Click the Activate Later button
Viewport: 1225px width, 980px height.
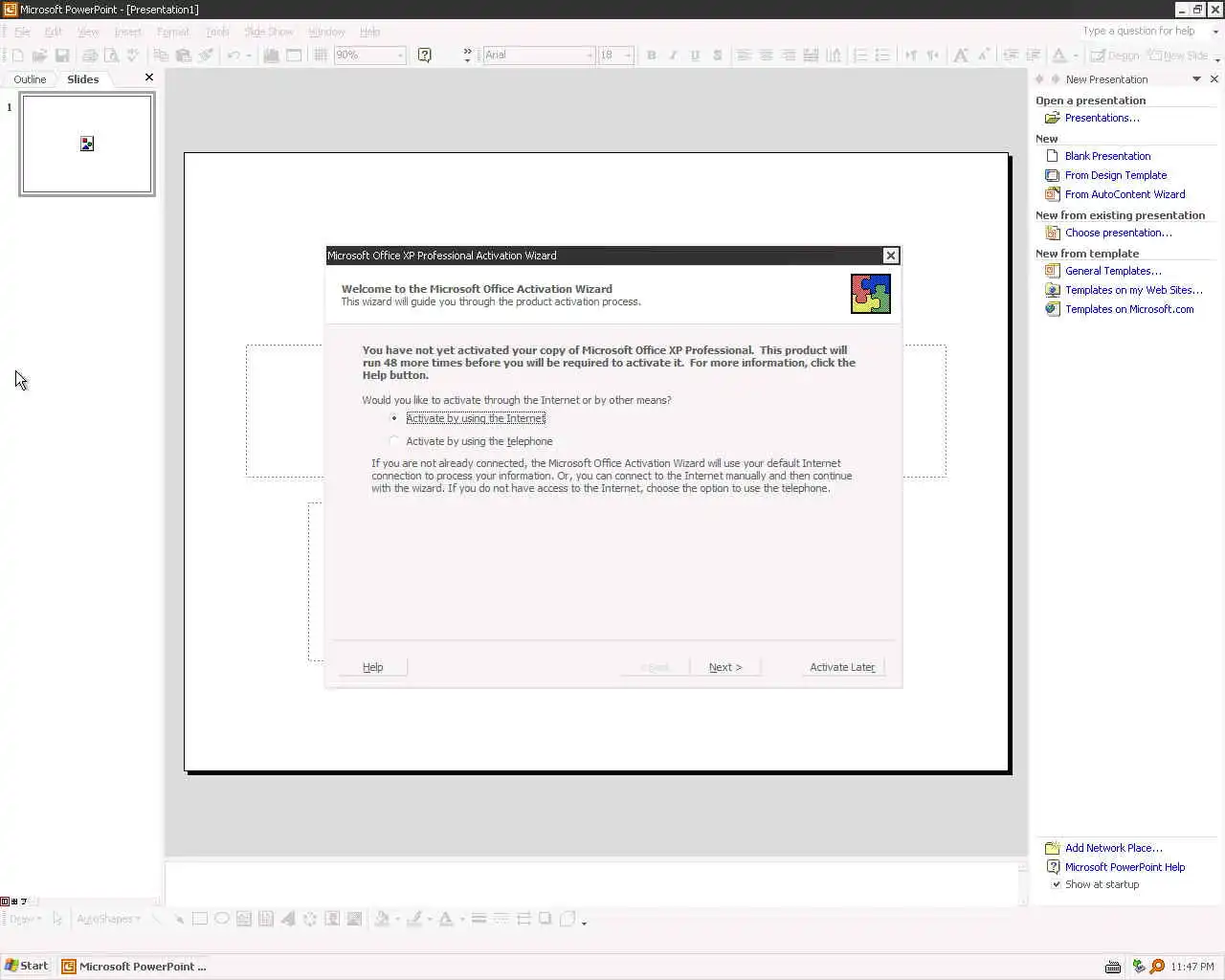842,667
